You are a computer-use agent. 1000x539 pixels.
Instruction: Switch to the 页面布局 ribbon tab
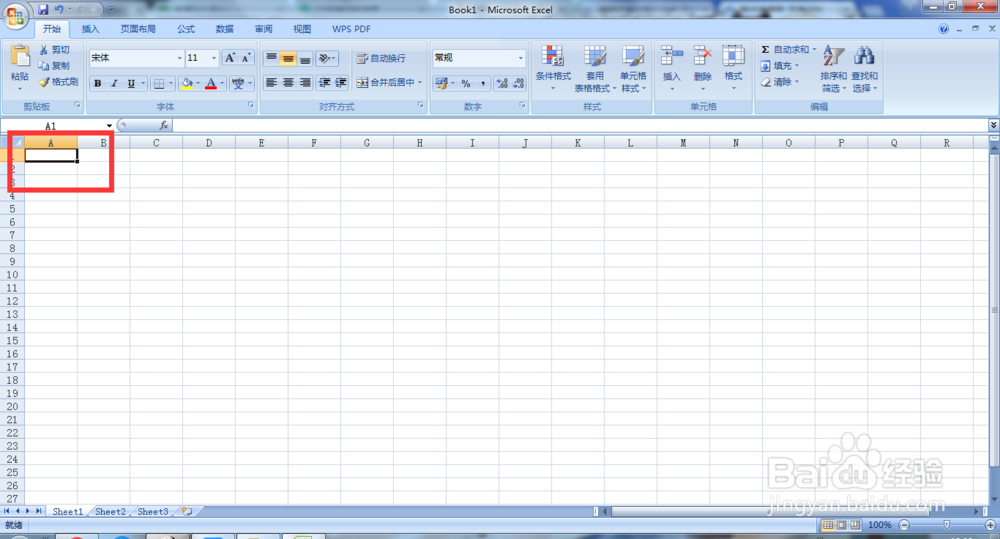138,29
